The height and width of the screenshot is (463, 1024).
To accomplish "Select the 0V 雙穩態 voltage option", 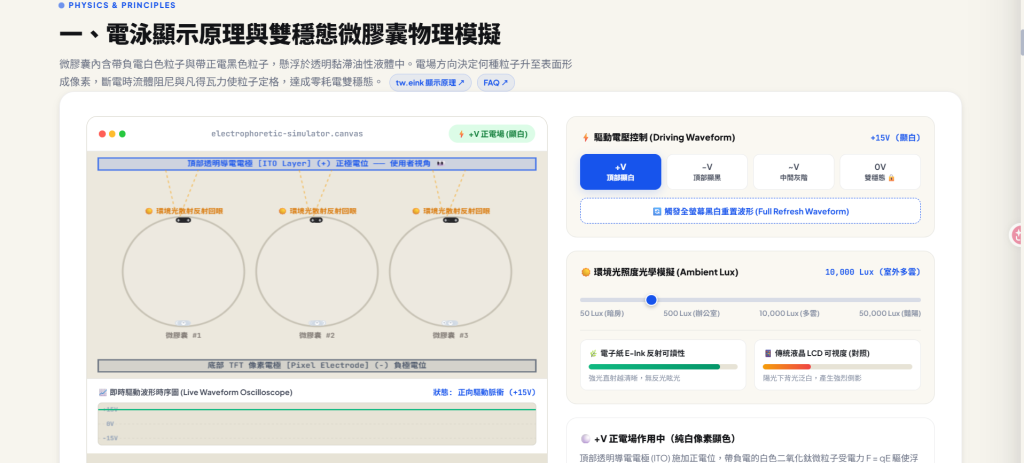I will (880, 172).
